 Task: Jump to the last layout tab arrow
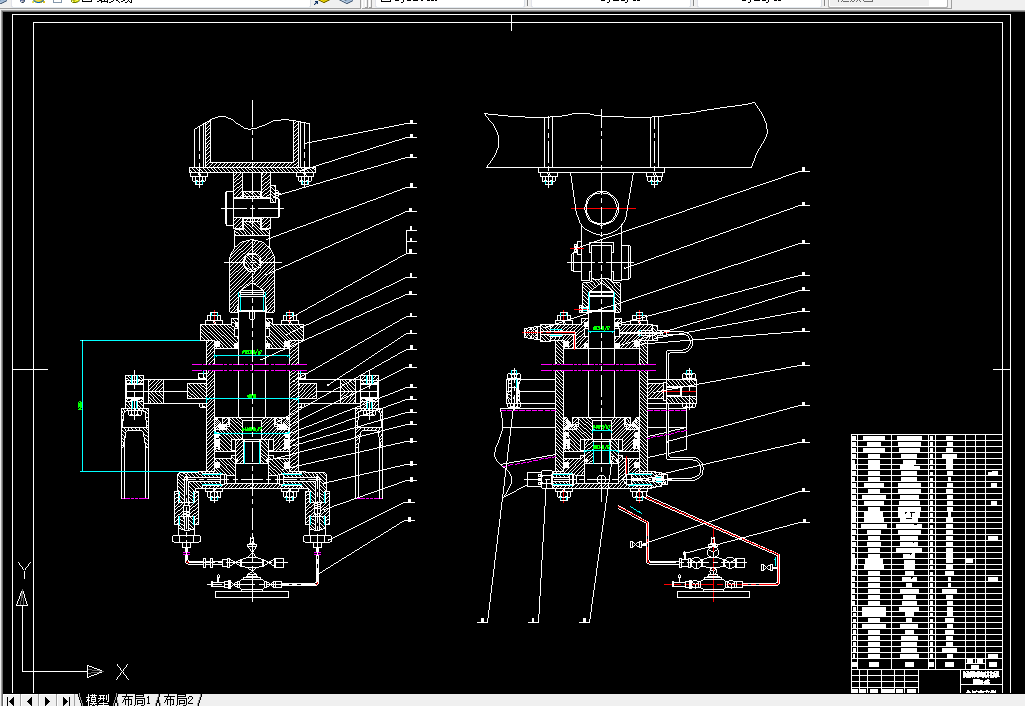click(65, 701)
